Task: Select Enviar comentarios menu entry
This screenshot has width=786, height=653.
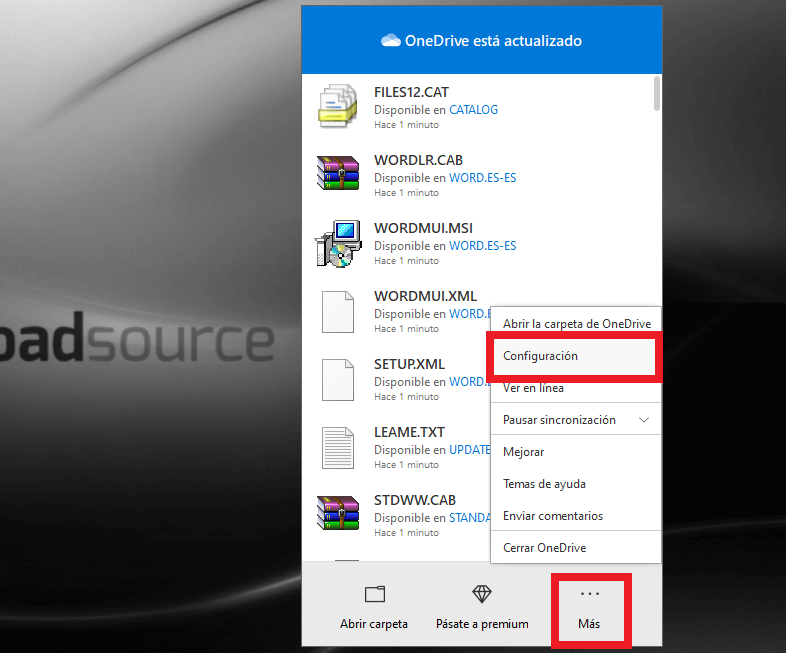Action: pyautogui.click(x=576, y=516)
